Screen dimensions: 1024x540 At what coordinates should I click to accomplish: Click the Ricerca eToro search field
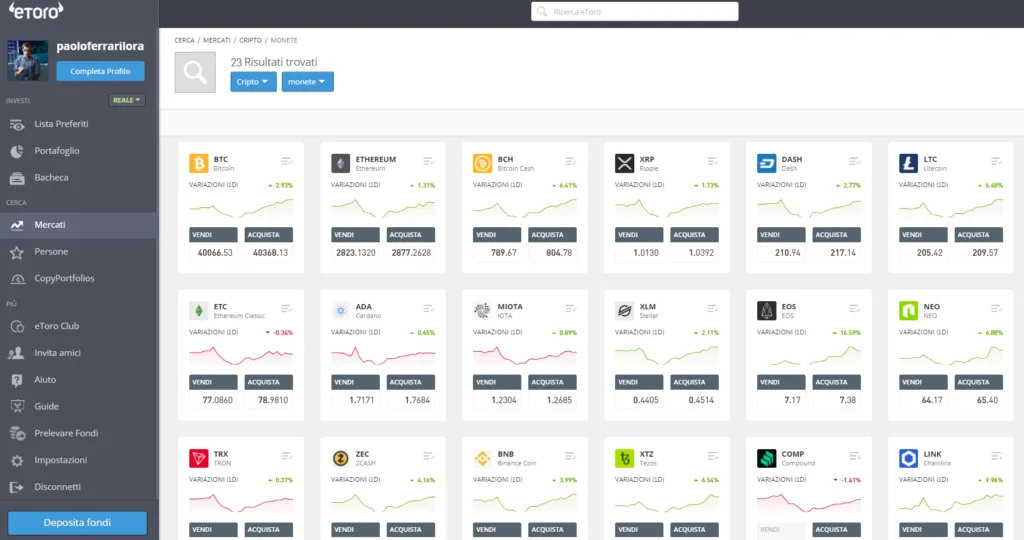[635, 12]
